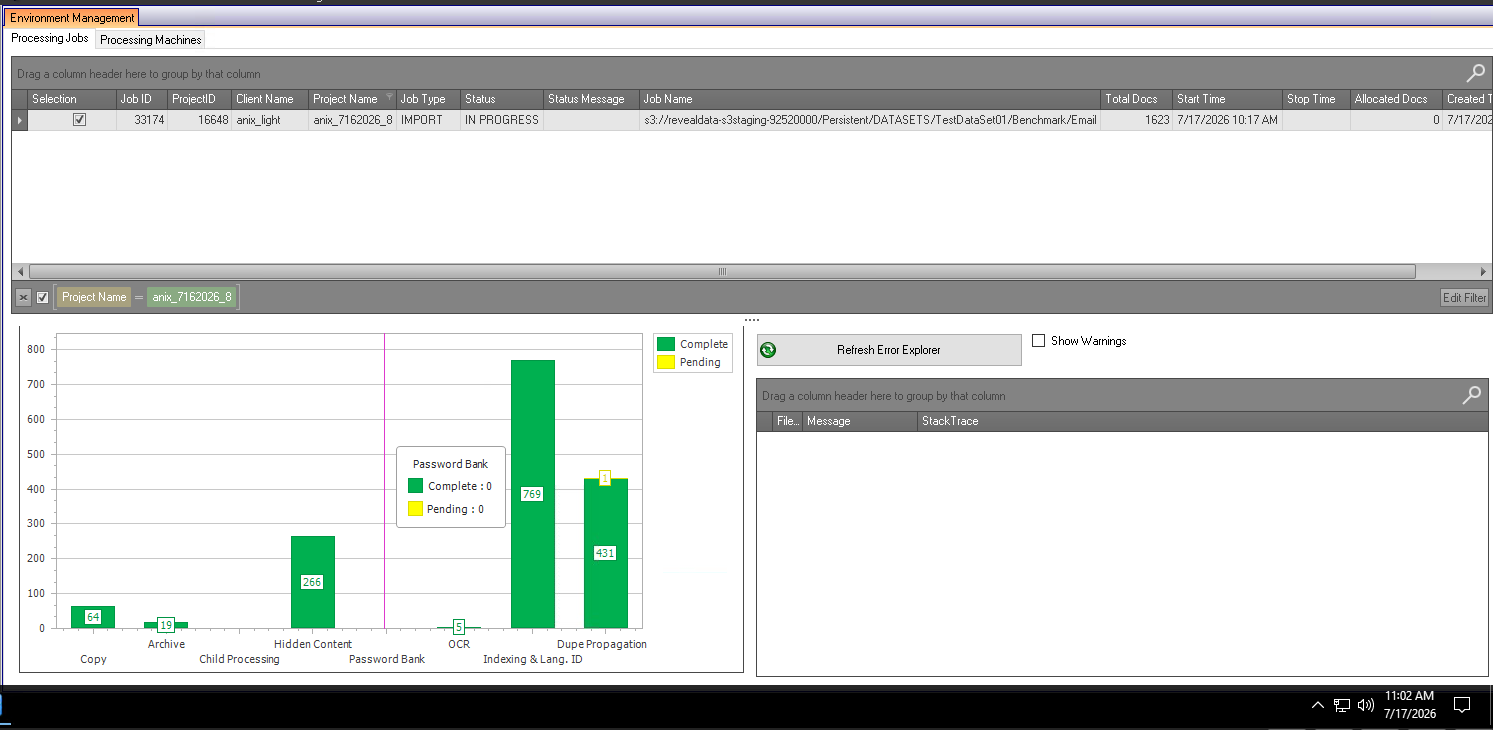This screenshot has height=730, width=1493.
Task: Sort by the Job Type column header
Action: 428,99
